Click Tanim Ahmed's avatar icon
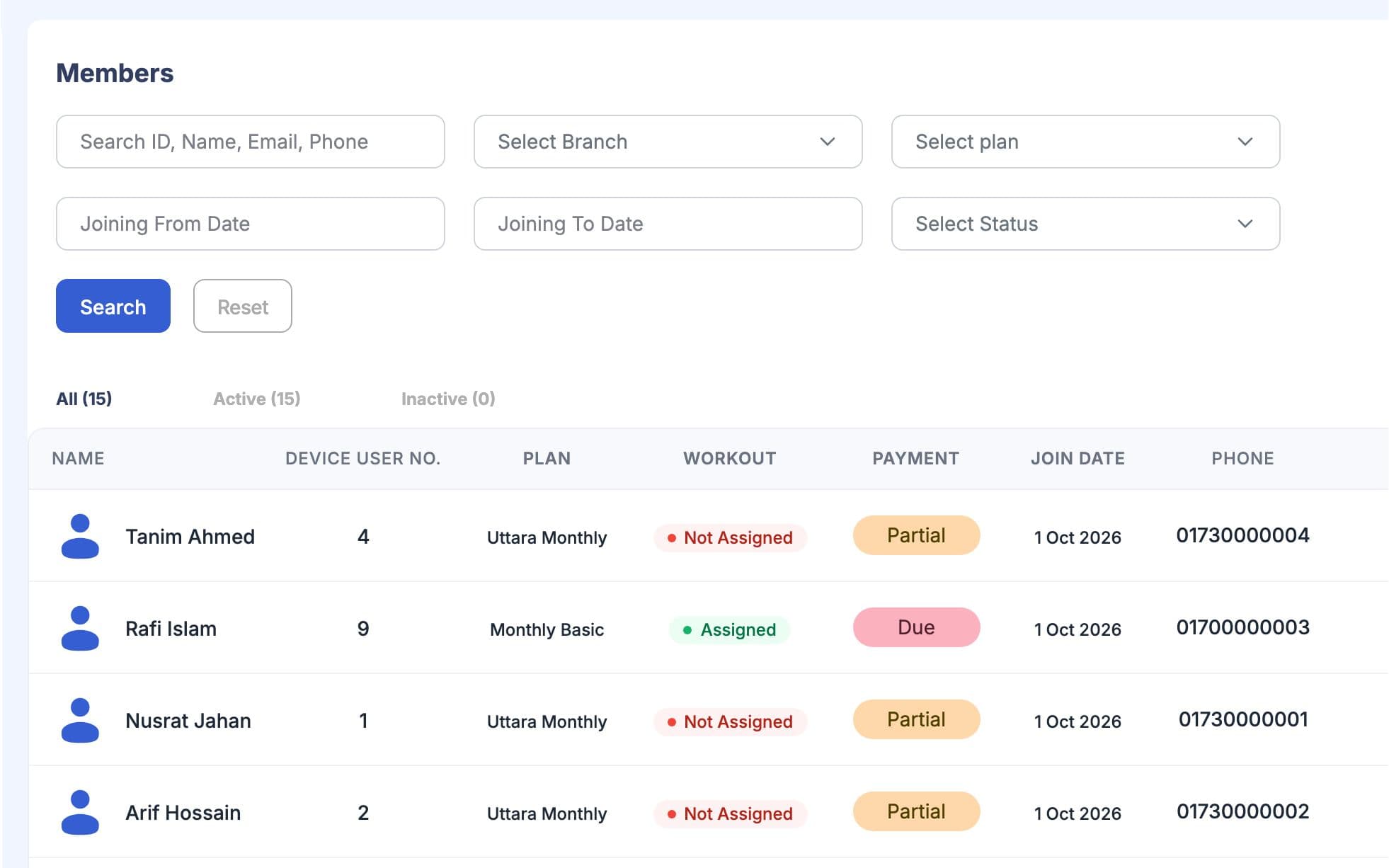 80,536
